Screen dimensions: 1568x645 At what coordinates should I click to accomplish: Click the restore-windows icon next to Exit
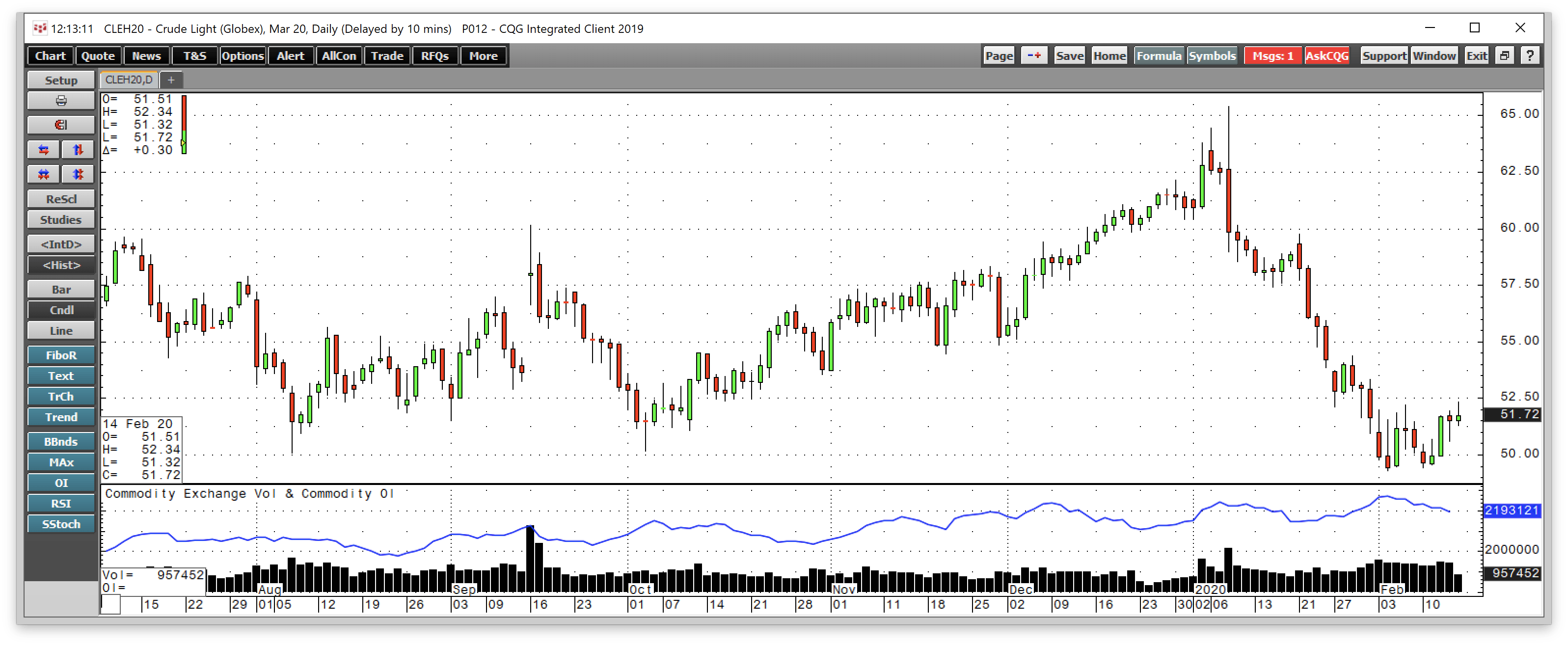pyautogui.click(x=1505, y=56)
